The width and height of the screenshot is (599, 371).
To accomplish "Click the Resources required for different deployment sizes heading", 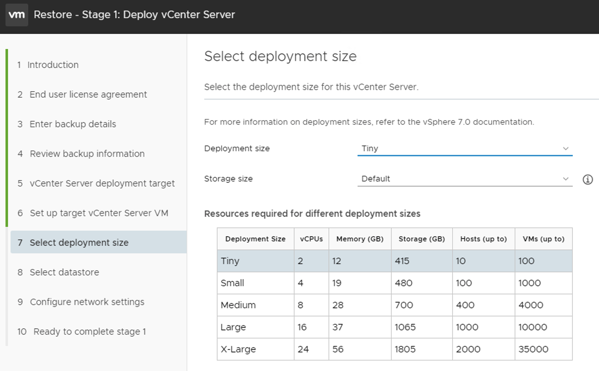I will pos(312,214).
